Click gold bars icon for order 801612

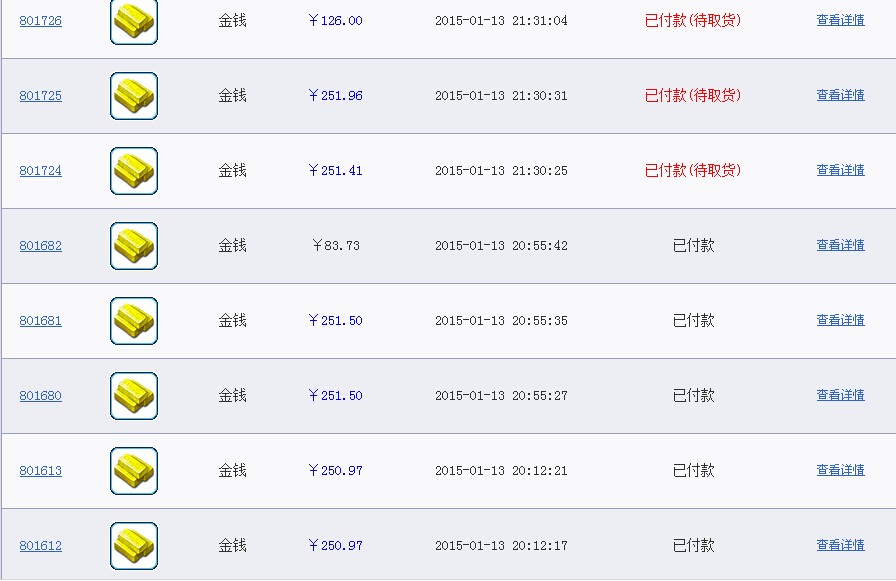pos(134,546)
